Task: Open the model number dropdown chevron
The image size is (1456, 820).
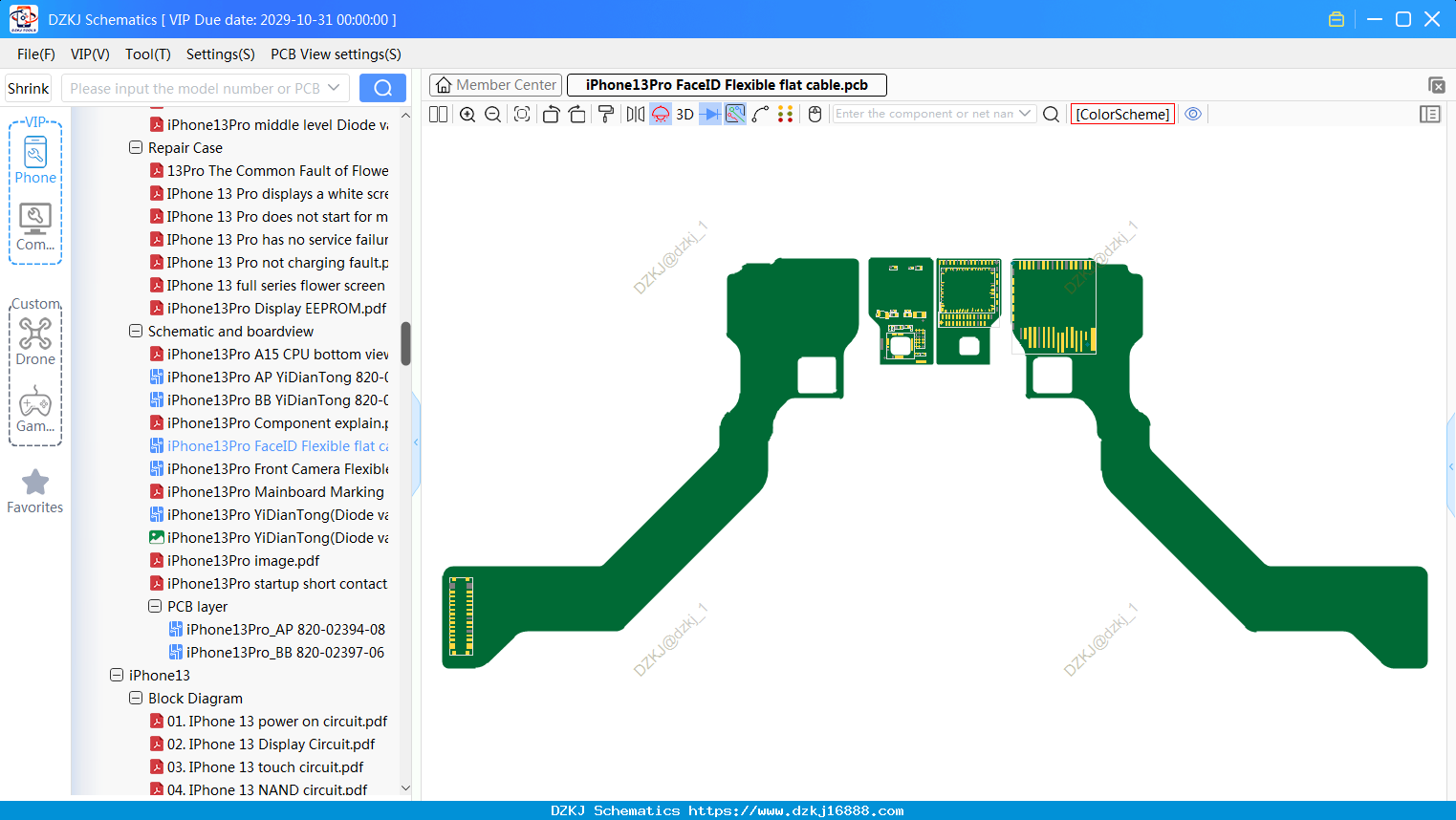Action: tap(334, 88)
